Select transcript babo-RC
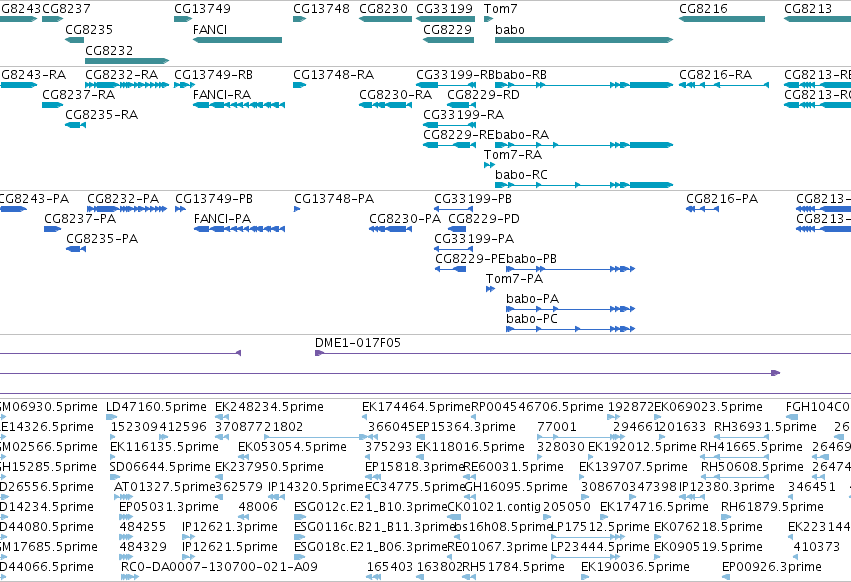 (x=521, y=175)
